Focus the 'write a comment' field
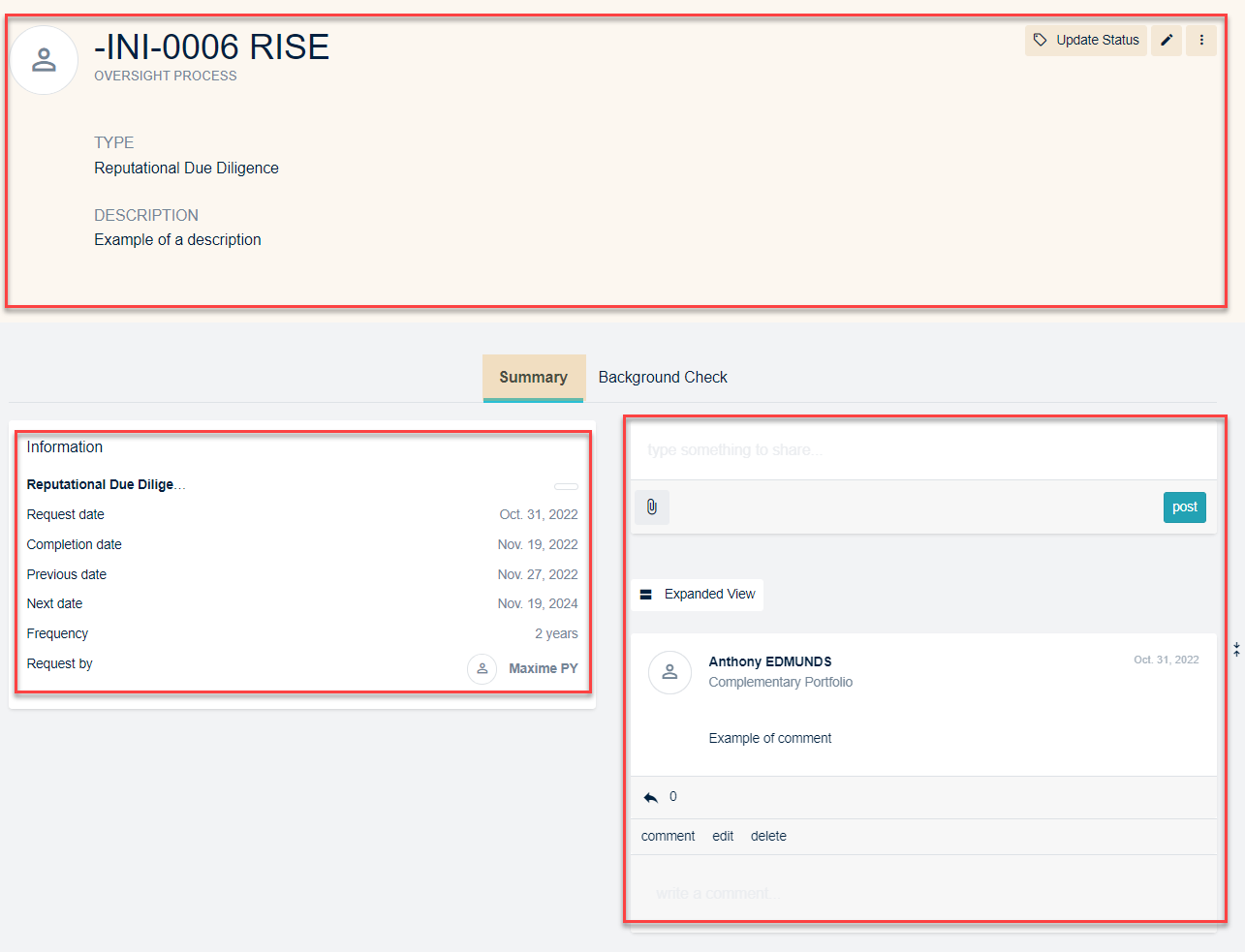Image resolution: width=1245 pixels, height=952 pixels. (920, 893)
